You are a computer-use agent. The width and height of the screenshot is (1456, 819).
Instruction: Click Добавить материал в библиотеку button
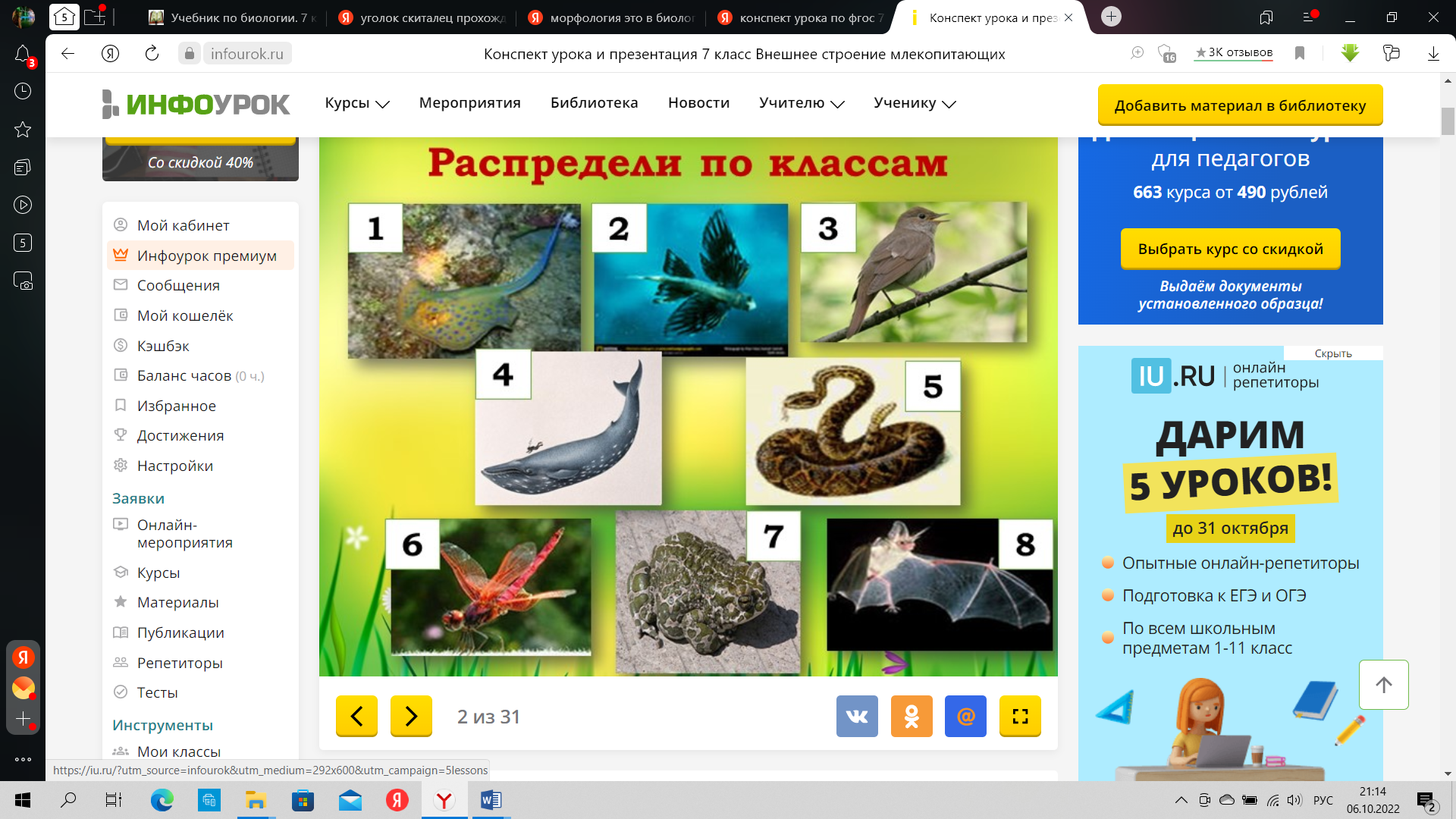(1240, 105)
